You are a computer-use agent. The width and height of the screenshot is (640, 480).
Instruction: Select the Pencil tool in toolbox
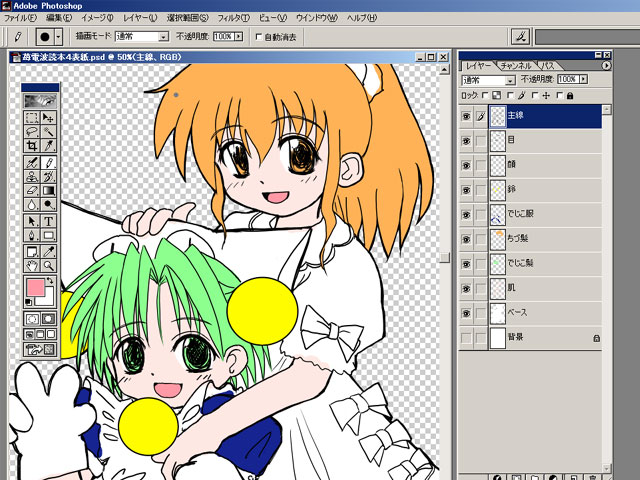[49, 163]
